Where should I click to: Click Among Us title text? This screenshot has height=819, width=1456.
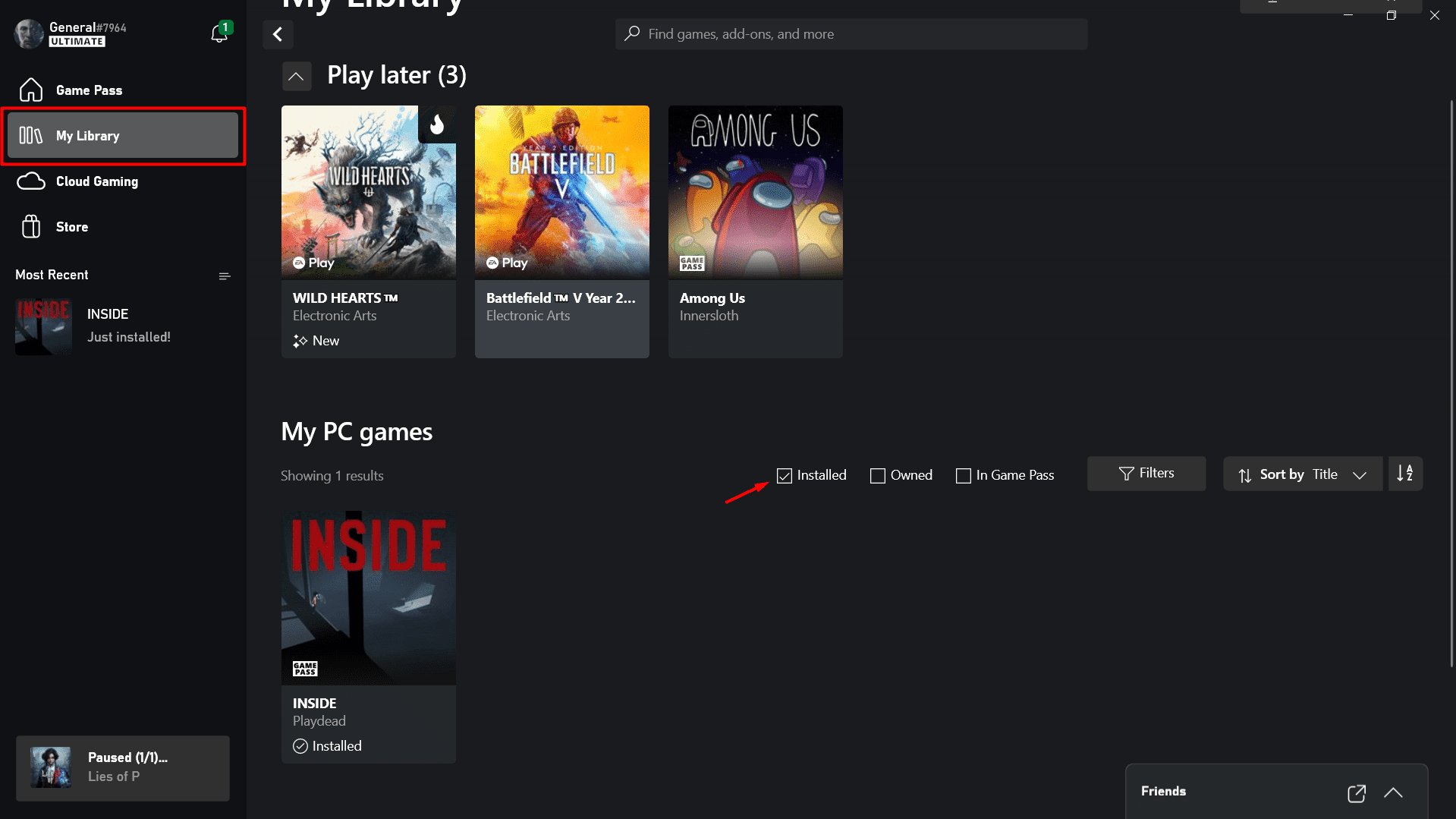point(712,298)
